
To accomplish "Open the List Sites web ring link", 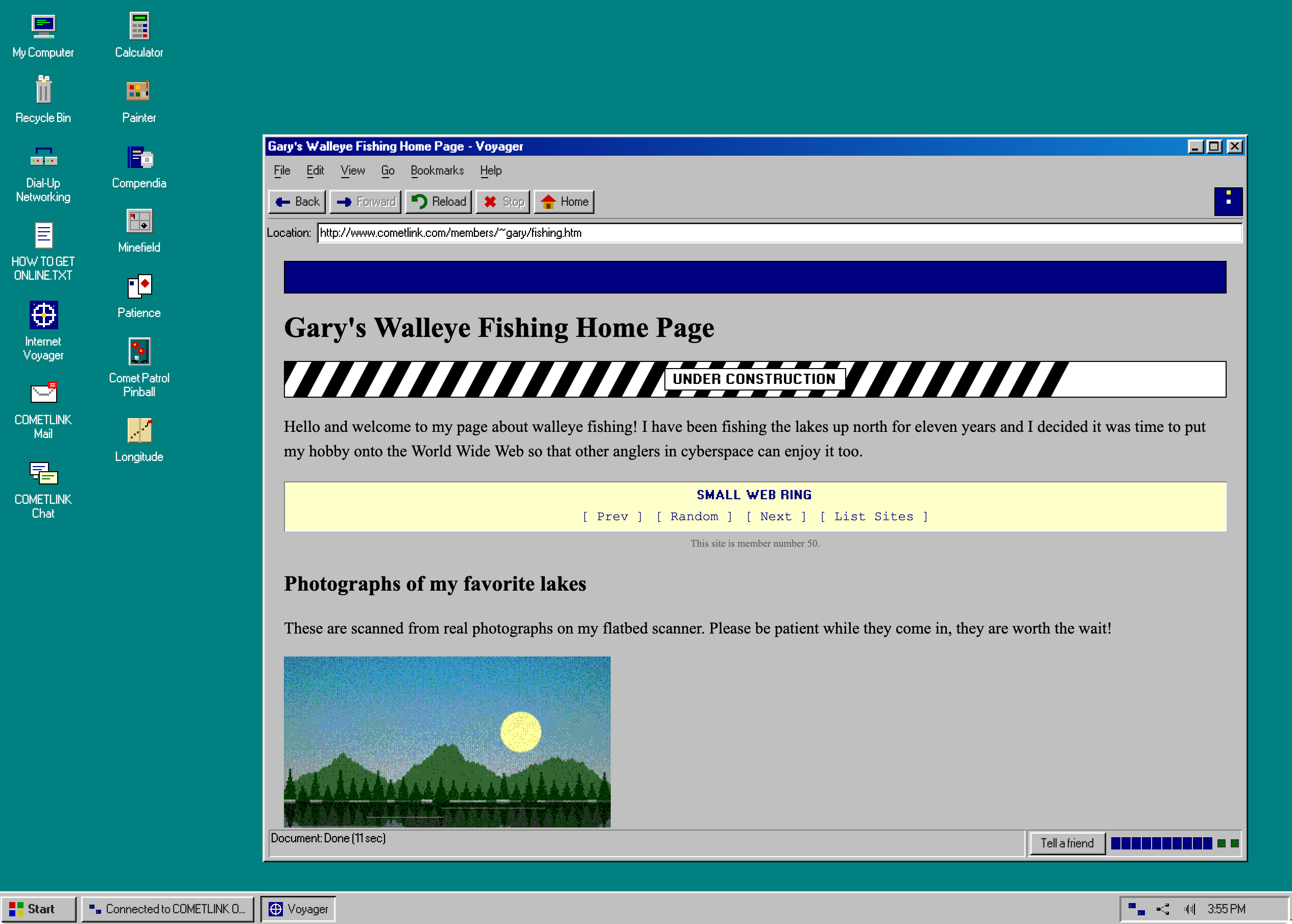I will (x=874, y=517).
